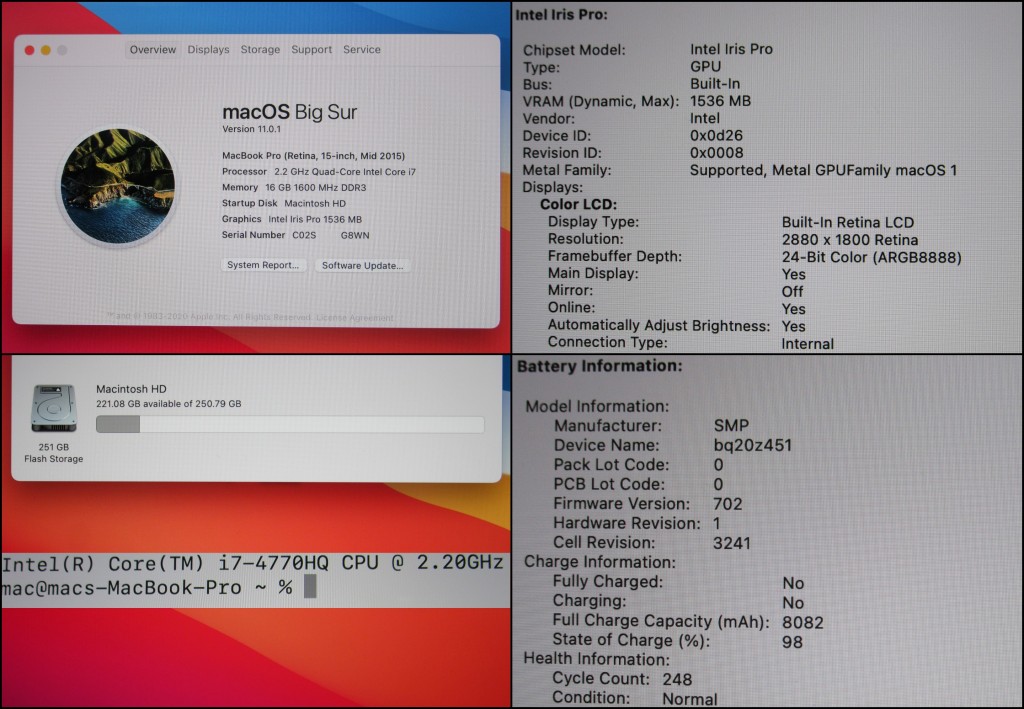Open the Support tab

tap(312, 50)
